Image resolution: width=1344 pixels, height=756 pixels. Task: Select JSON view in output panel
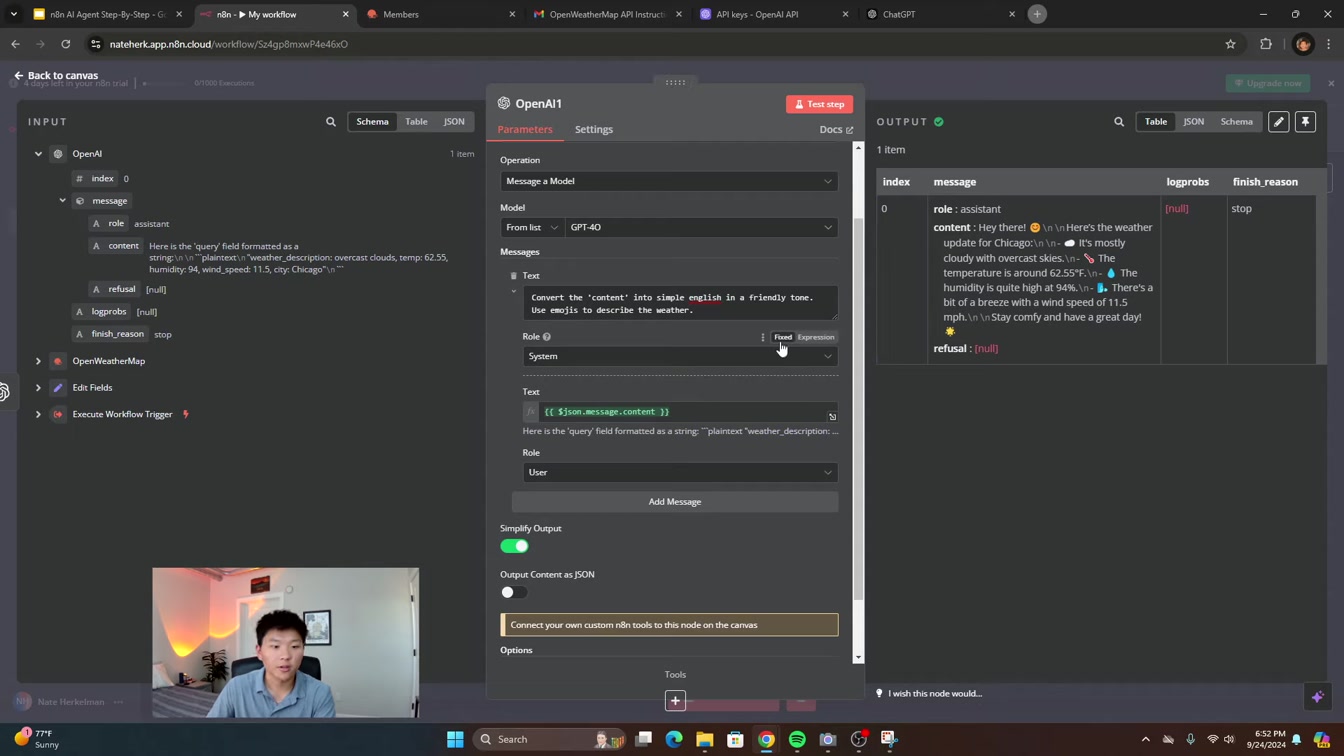1194,121
